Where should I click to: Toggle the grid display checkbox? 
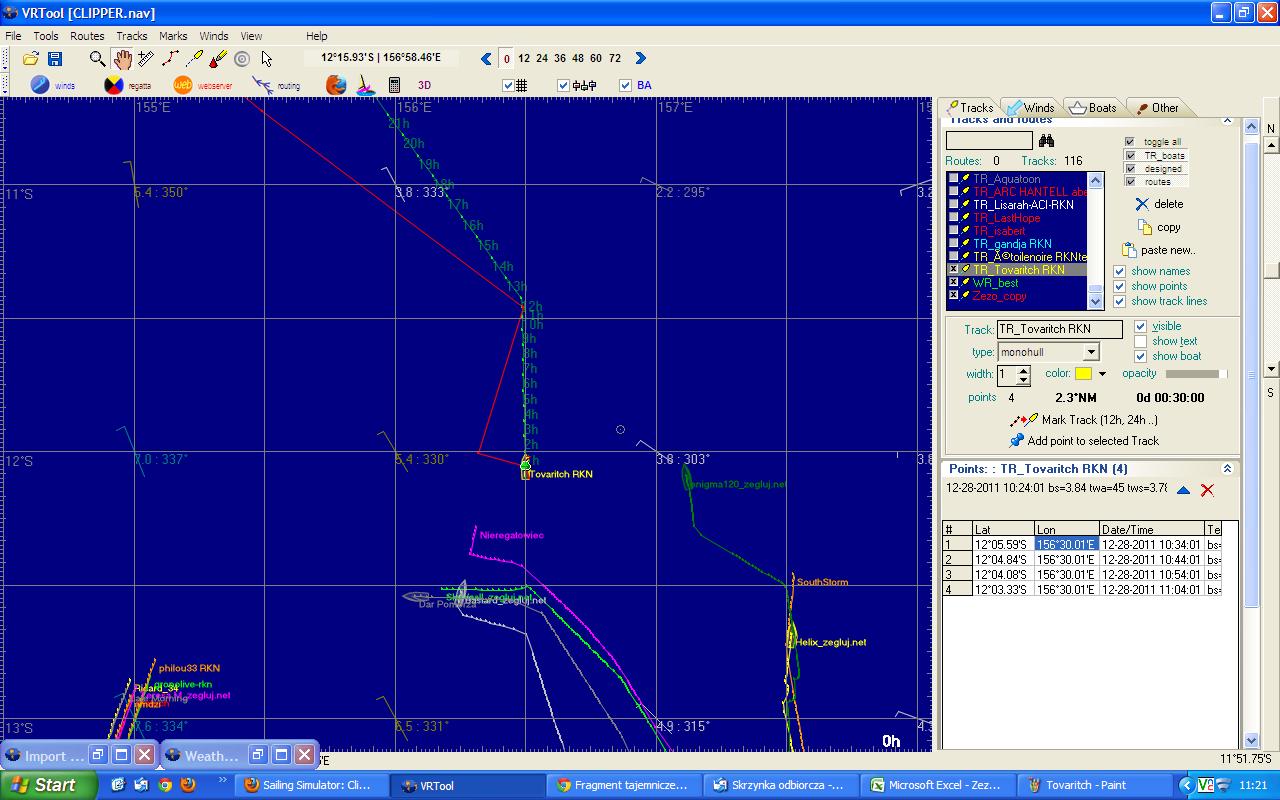pos(508,85)
